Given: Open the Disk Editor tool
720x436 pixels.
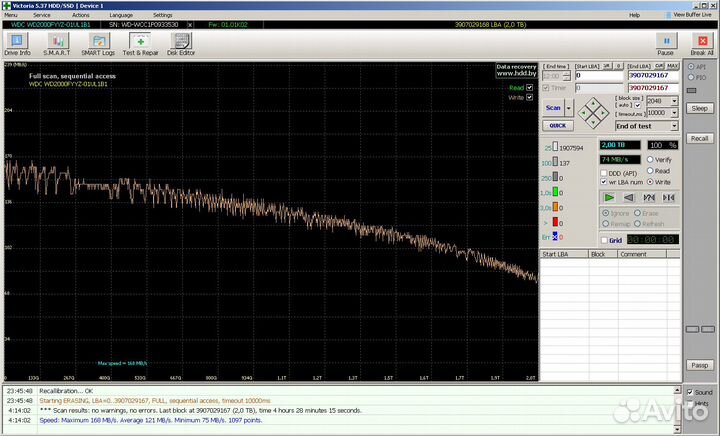Looking at the screenshot, I should (182, 43).
